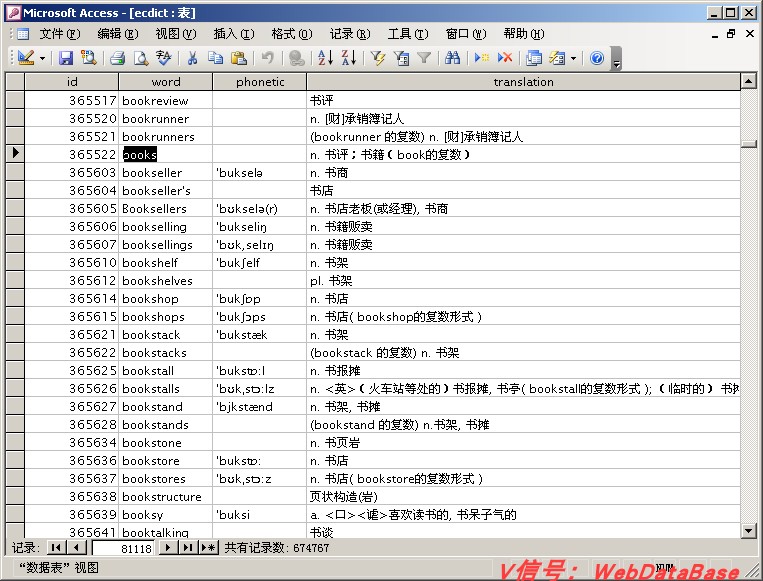Go to previous record button
763x581 pixels.
click(x=76, y=547)
